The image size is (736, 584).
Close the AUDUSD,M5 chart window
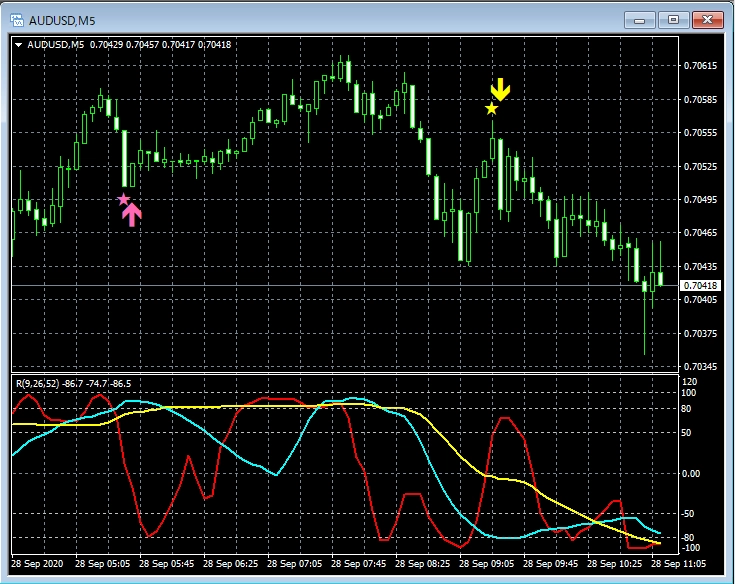pyautogui.click(x=706, y=19)
